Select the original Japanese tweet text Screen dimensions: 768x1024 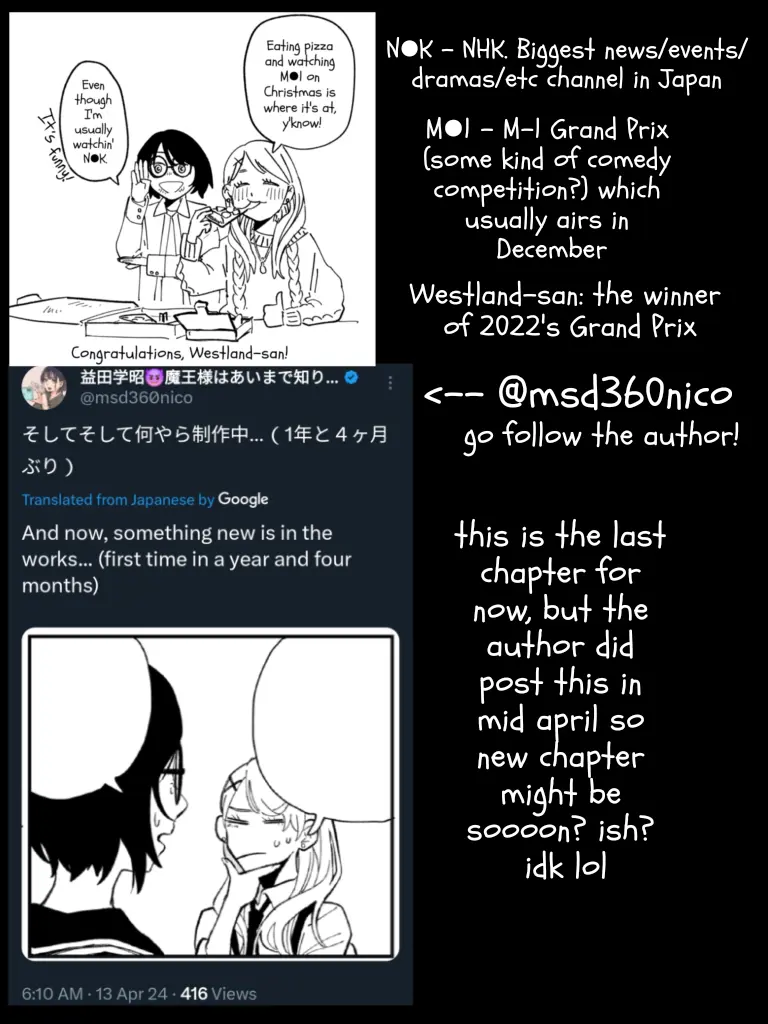[204, 450]
